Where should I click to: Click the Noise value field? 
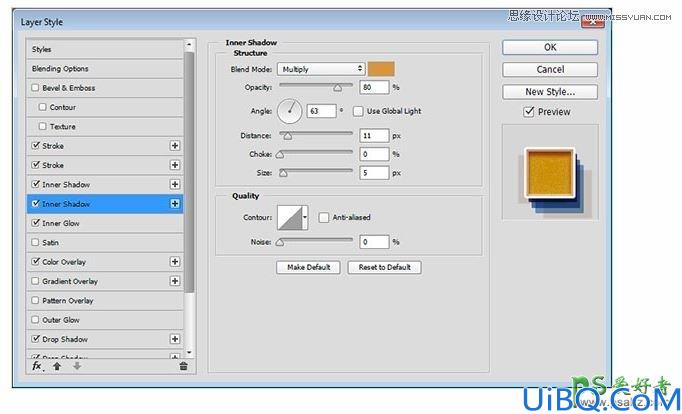pos(374,242)
